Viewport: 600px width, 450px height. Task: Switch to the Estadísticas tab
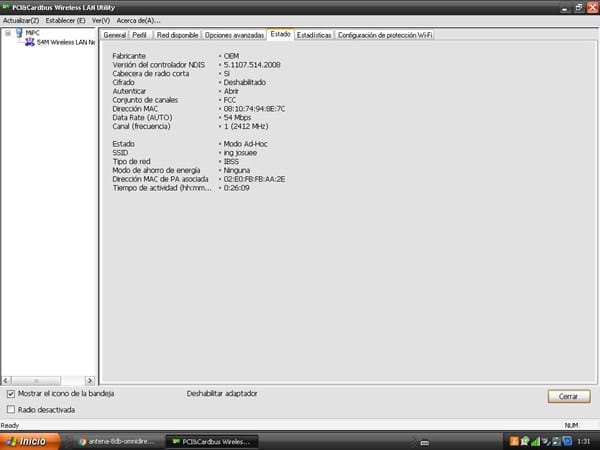click(314, 35)
